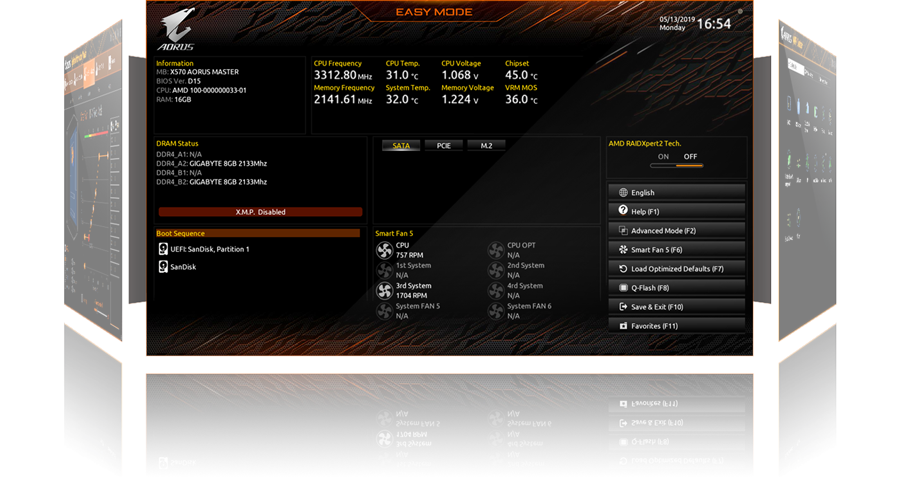
Task: Click the VRM MOS 36.0 °C value
Action: coord(521,99)
